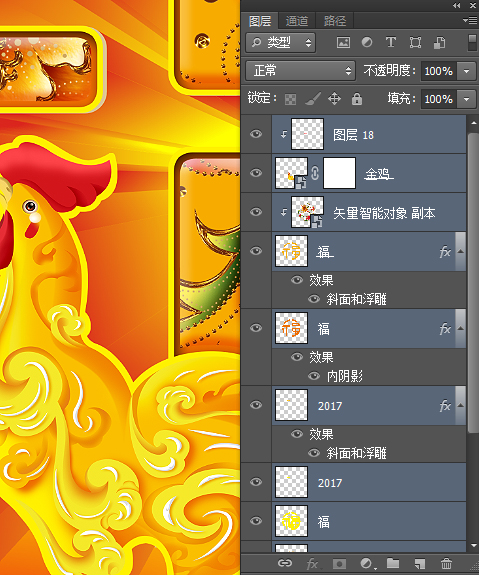Click the 不透明度 value field
The height and width of the screenshot is (575, 479).
pyautogui.click(x=439, y=71)
